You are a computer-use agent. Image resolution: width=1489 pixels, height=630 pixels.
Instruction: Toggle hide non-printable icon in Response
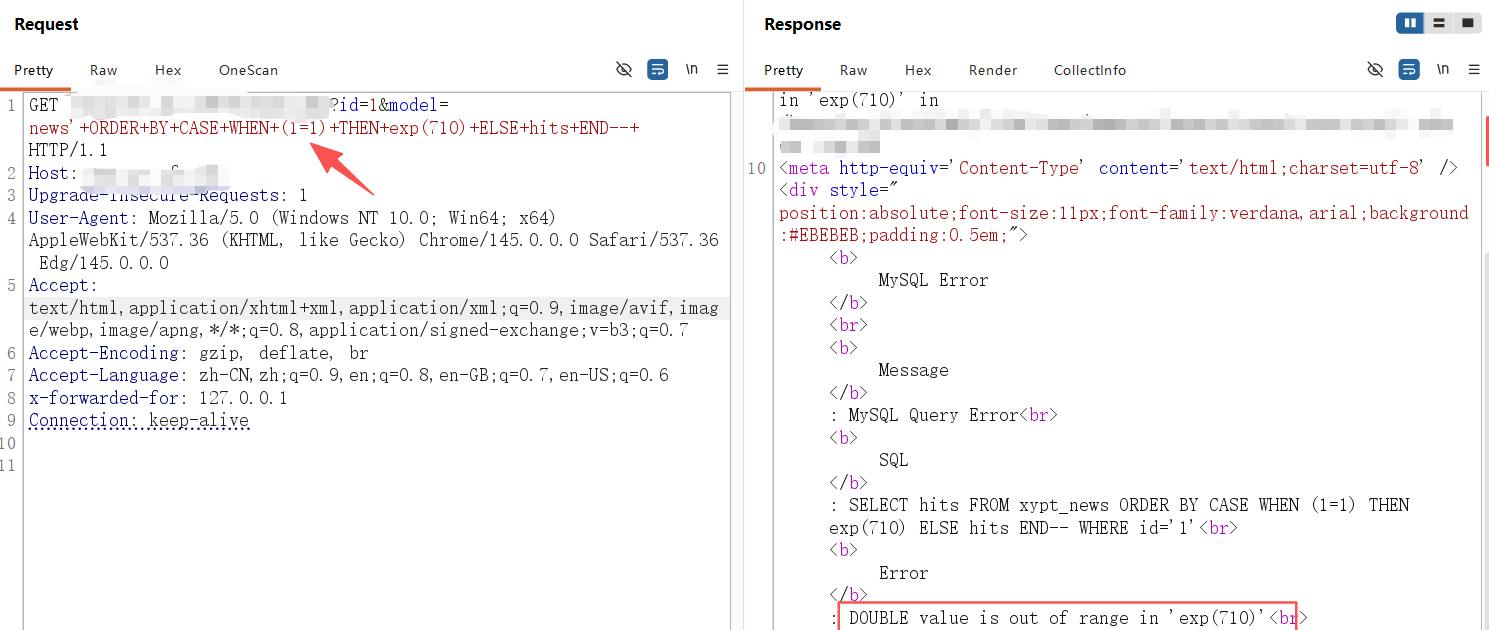click(1375, 69)
